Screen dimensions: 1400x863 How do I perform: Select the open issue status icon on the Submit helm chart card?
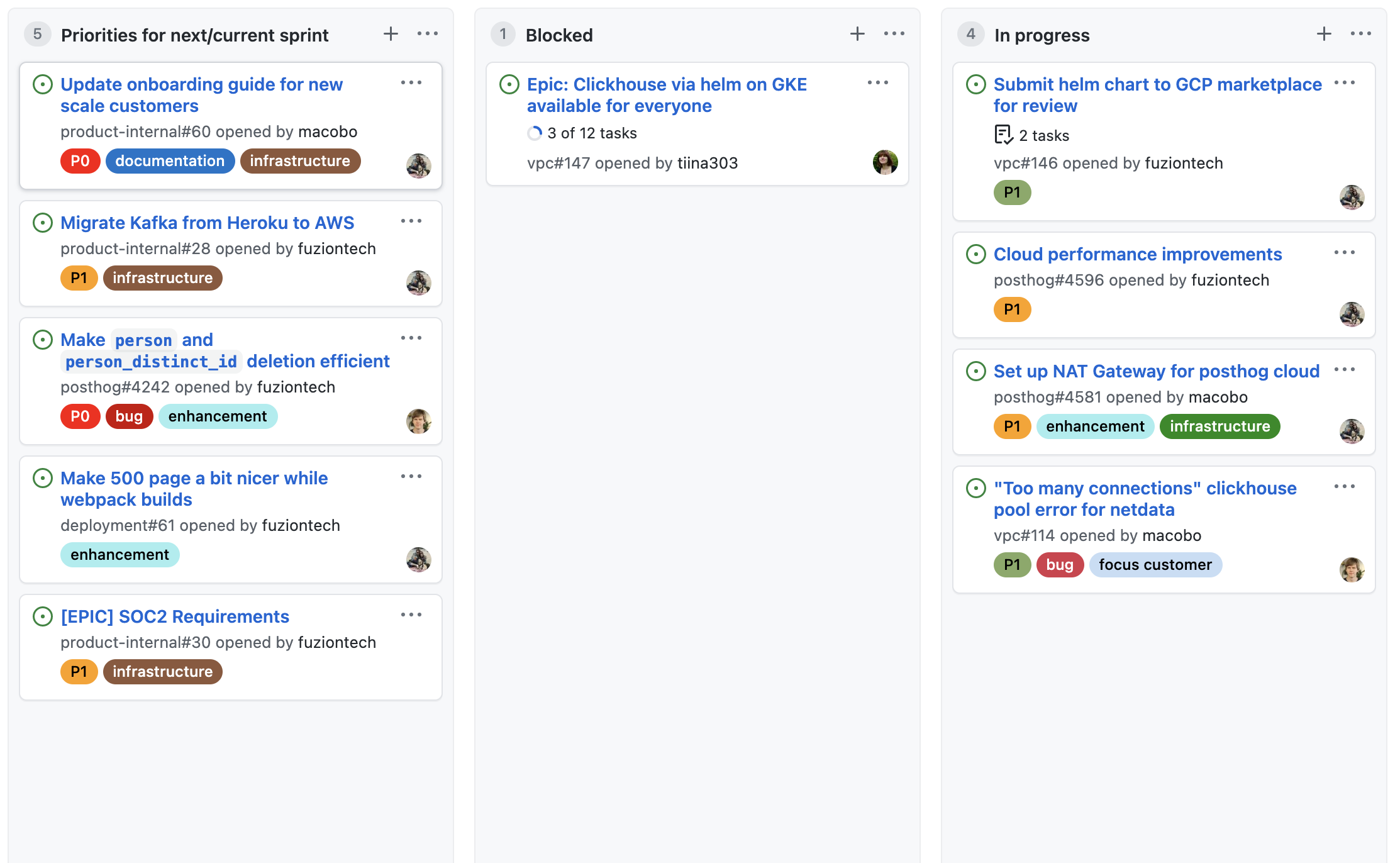coord(975,84)
